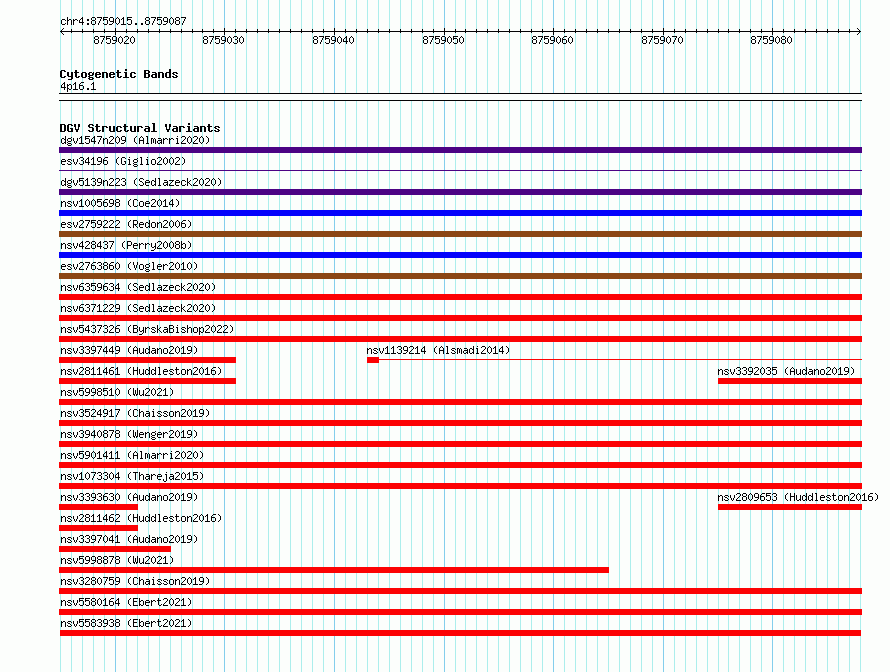Click the nsv3397041 (Audano2019) label
This screenshot has height=672, width=890.
point(129,539)
